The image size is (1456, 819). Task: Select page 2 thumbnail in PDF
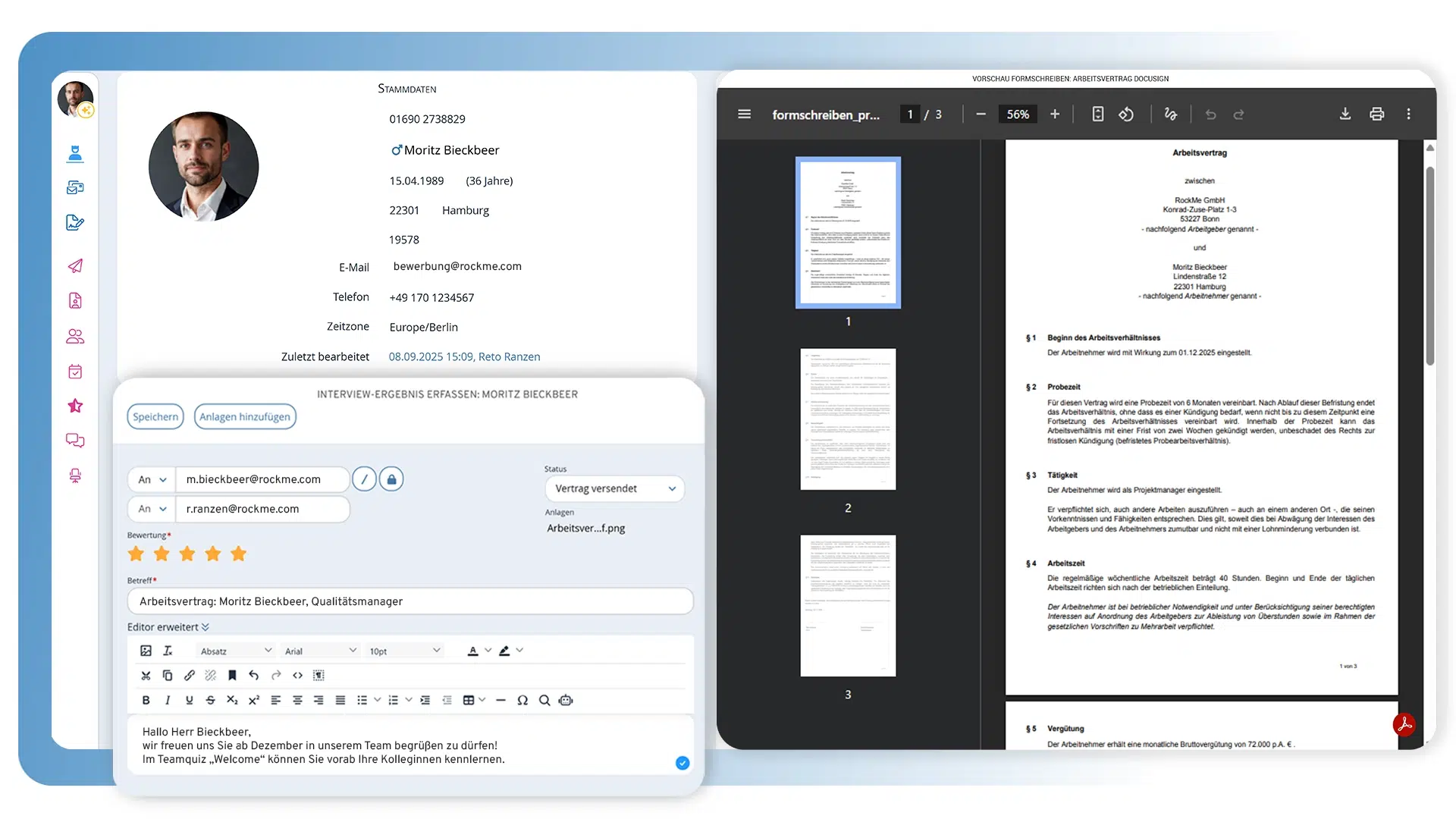click(848, 419)
